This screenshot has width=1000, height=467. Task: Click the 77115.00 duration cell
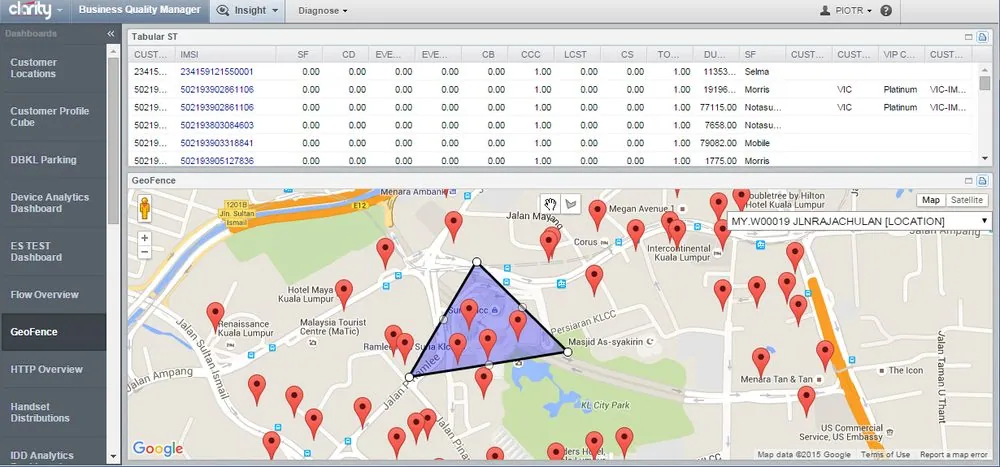(718, 107)
